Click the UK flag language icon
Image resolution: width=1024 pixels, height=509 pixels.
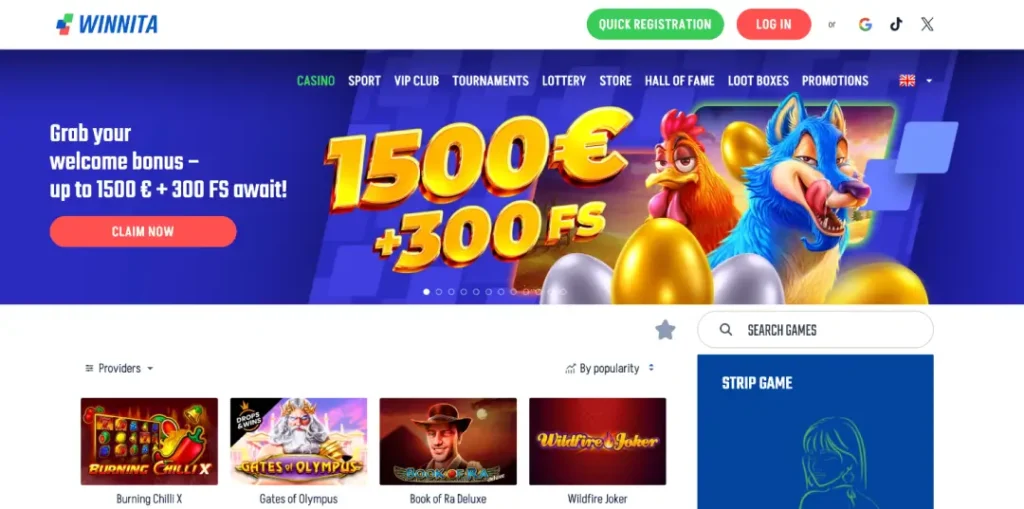click(907, 80)
